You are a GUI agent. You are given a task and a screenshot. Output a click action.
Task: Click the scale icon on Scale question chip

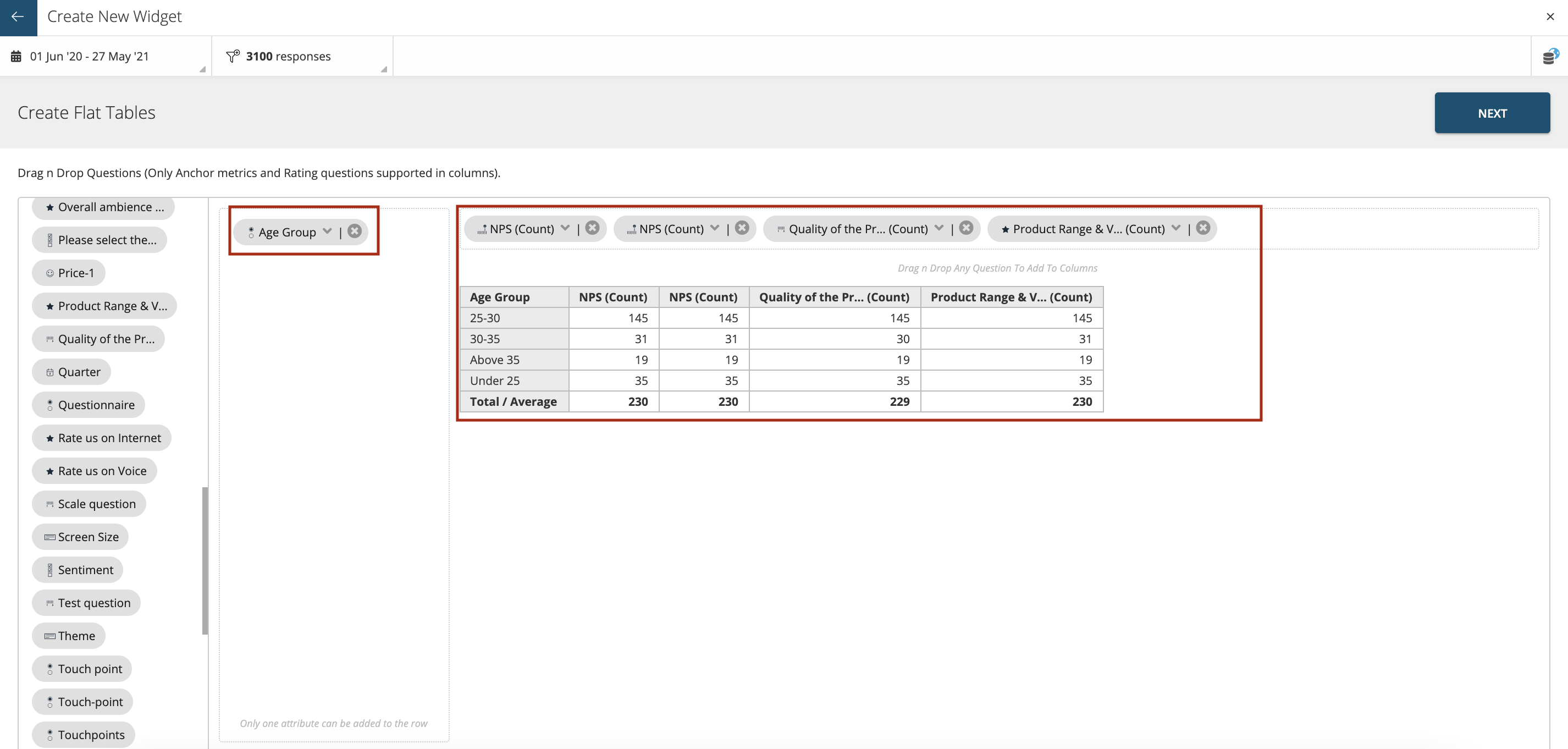(x=50, y=504)
